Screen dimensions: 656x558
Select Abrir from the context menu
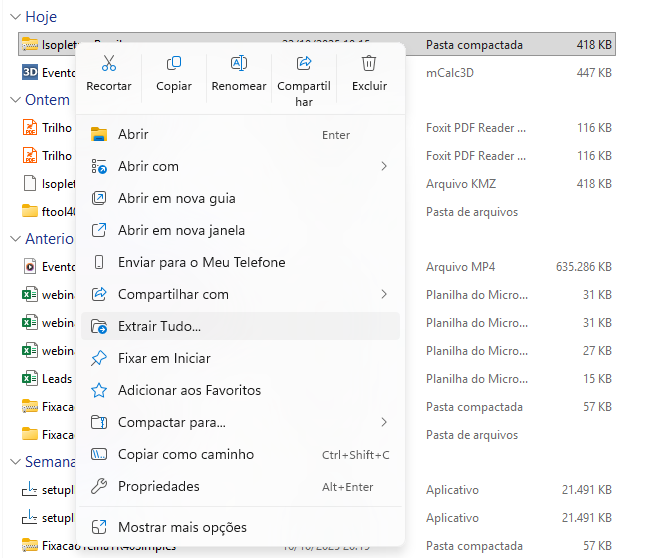tap(133, 135)
